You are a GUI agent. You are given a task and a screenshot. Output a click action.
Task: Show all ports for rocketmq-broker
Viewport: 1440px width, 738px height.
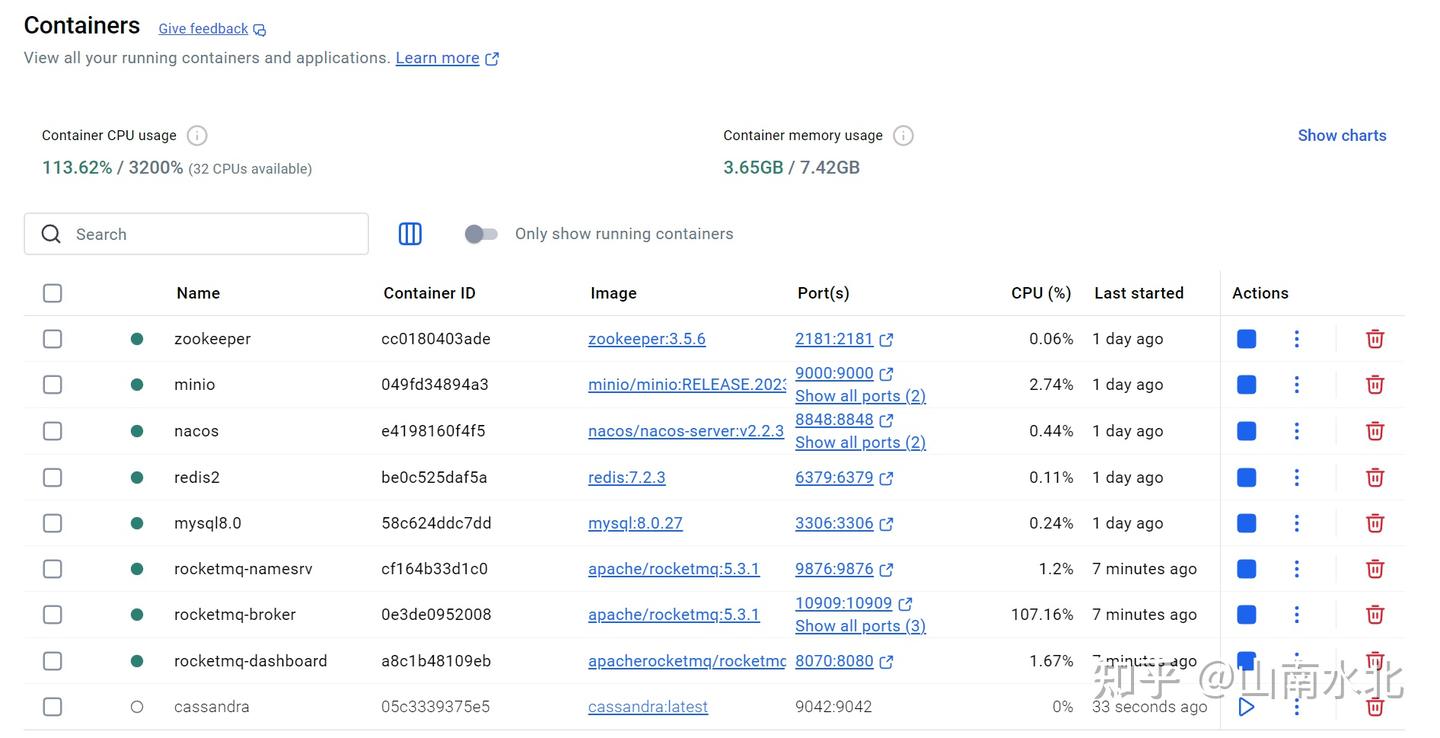(860, 626)
